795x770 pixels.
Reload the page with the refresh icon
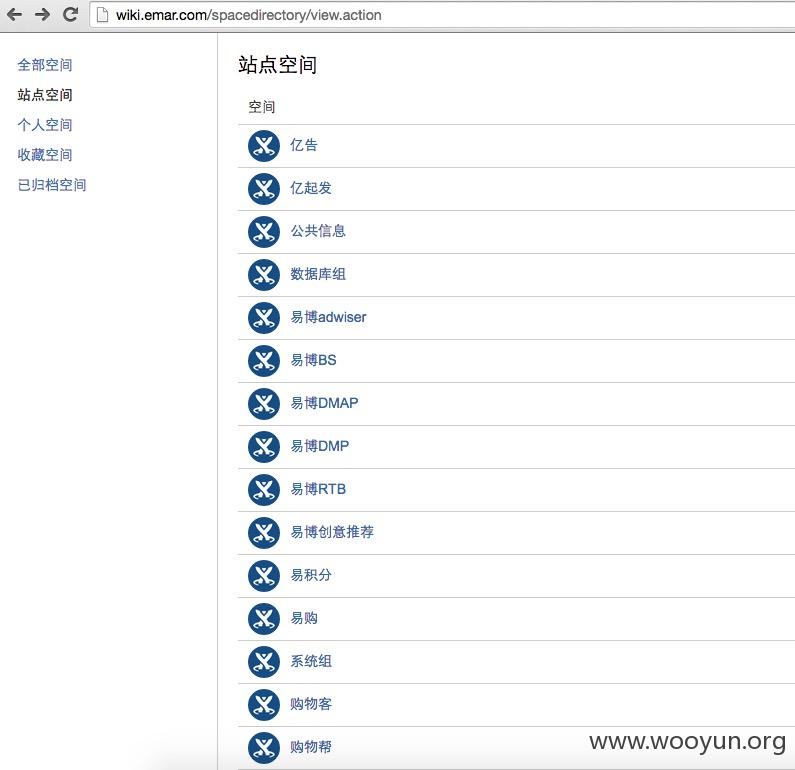coord(70,14)
